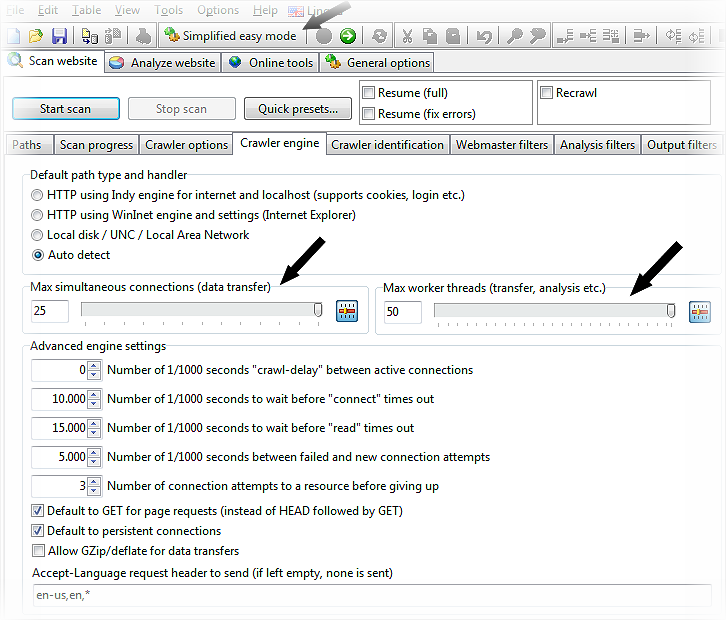Click the middle tree structure icon
Viewport: 726px width, 620px height.
coord(588,36)
